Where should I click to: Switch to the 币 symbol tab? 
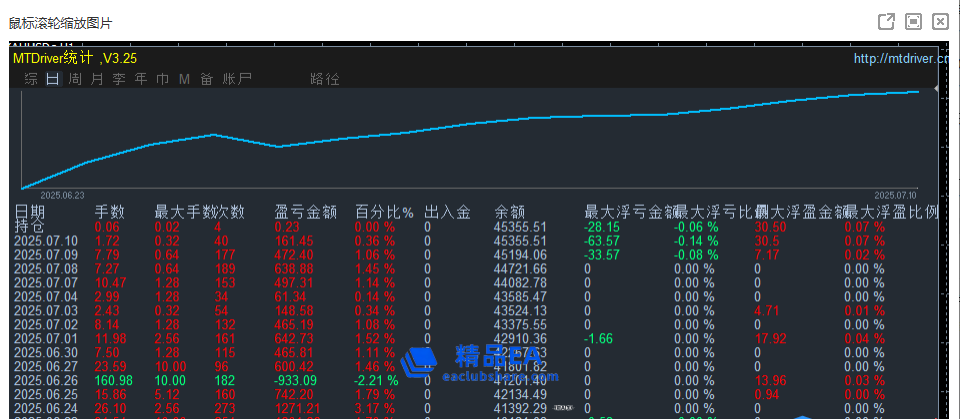tap(163, 78)
